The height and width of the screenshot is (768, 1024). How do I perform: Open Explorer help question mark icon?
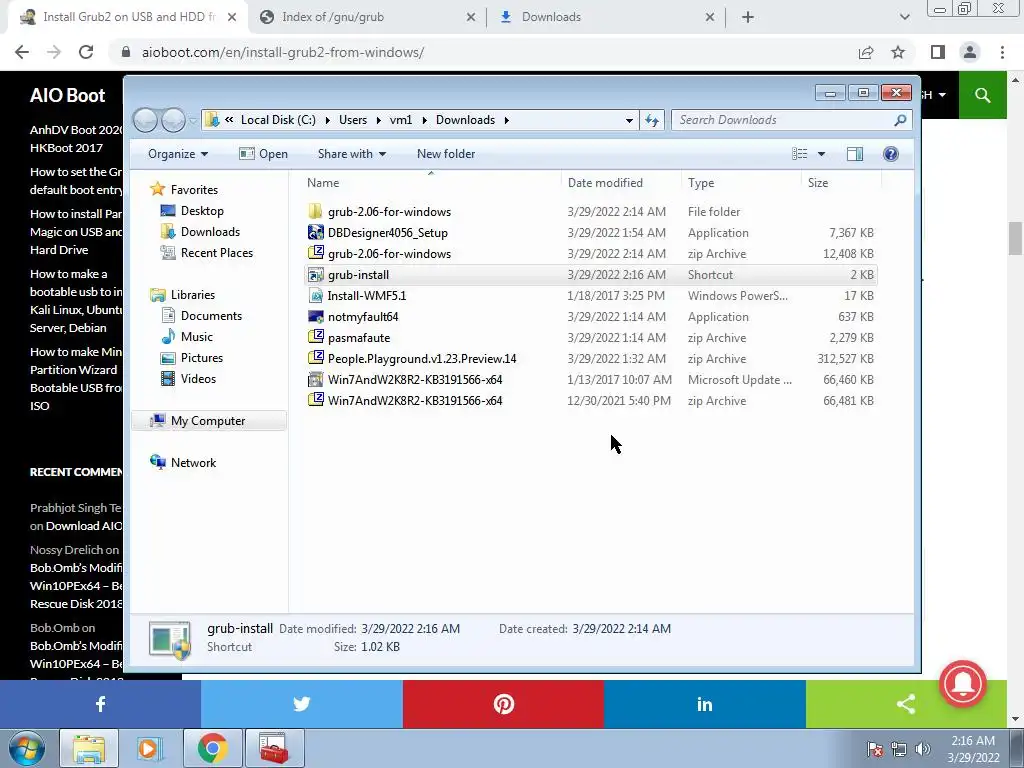(x=891, y=154)
